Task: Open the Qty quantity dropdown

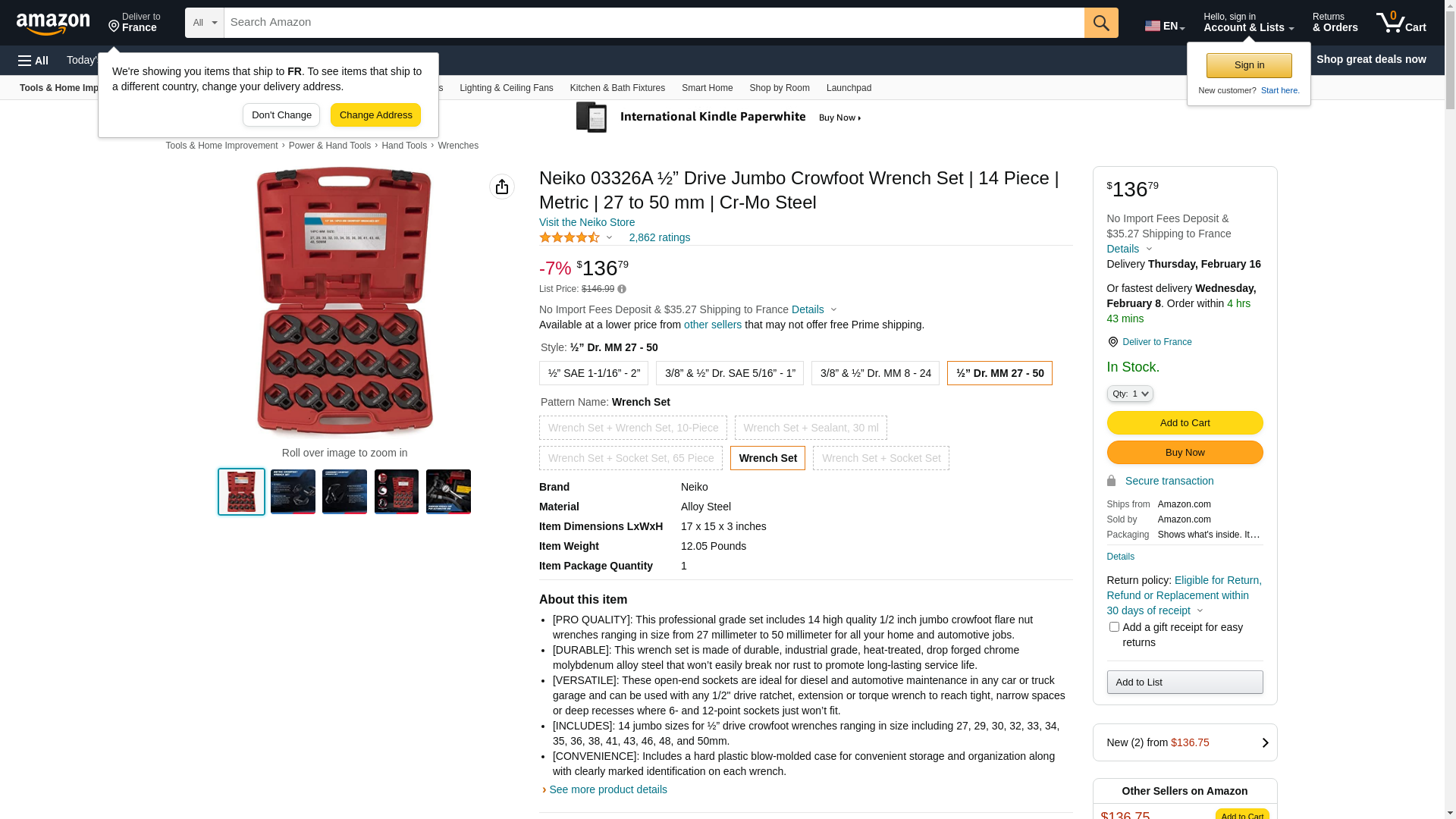Action: point(1130,394)
